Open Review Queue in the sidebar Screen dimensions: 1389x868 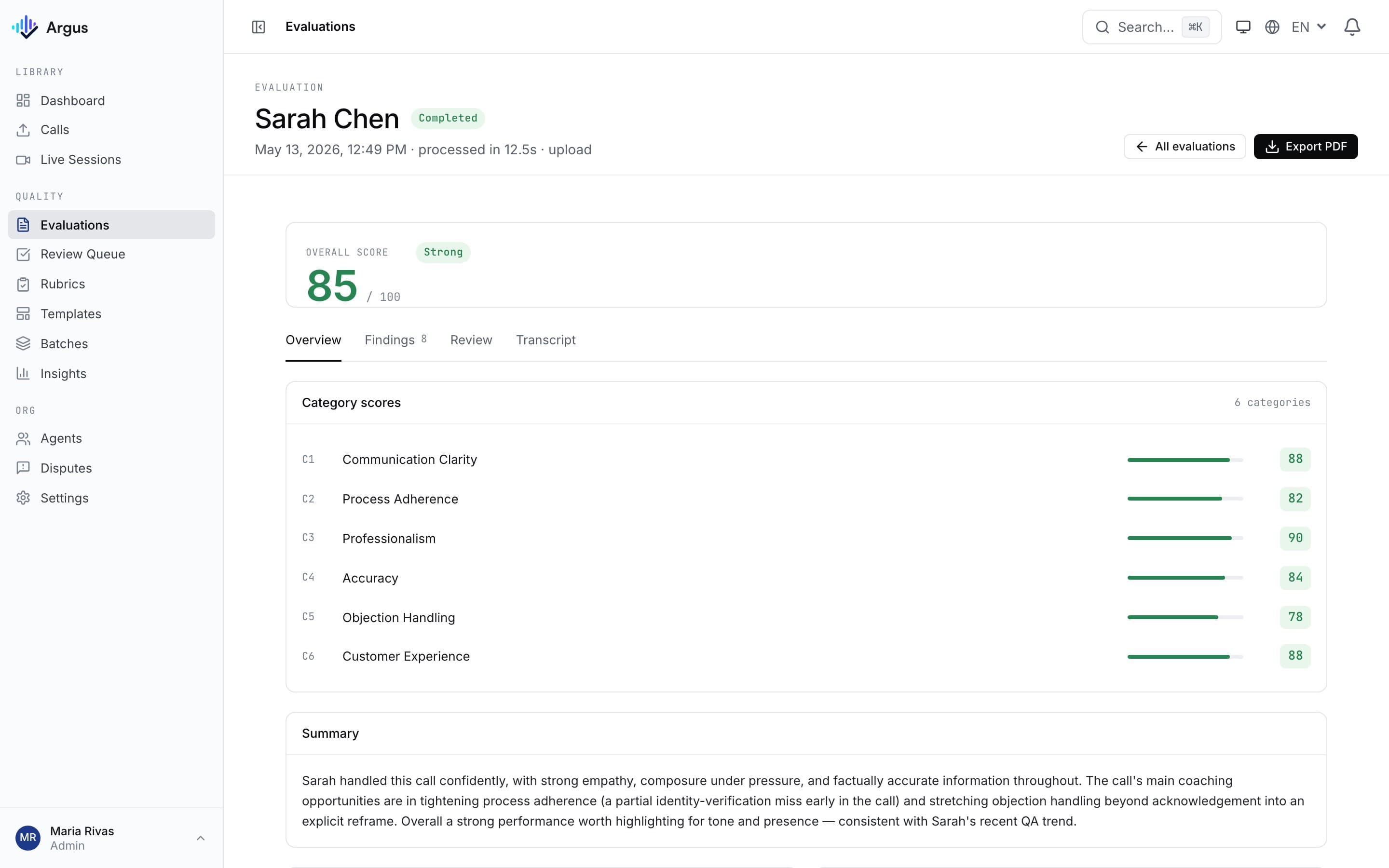[x=111, y=254]
